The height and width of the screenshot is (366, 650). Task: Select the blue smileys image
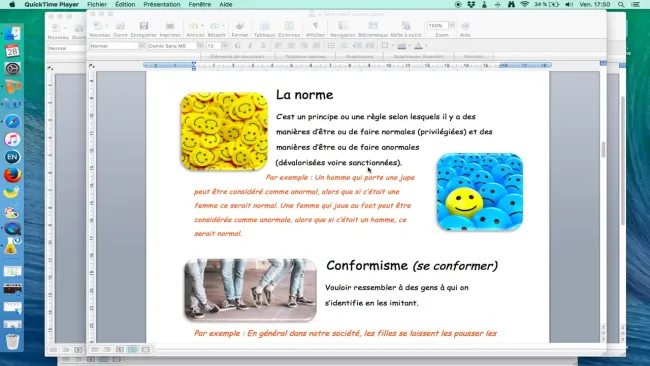tap(480, 192)
